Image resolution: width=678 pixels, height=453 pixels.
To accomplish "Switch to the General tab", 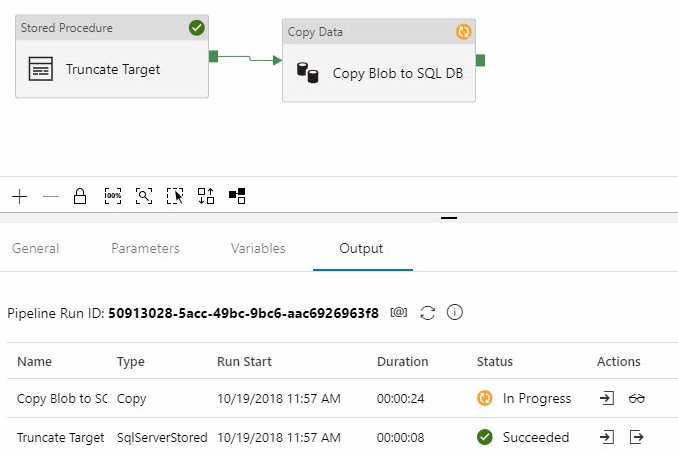I will (x=35, y=248).
